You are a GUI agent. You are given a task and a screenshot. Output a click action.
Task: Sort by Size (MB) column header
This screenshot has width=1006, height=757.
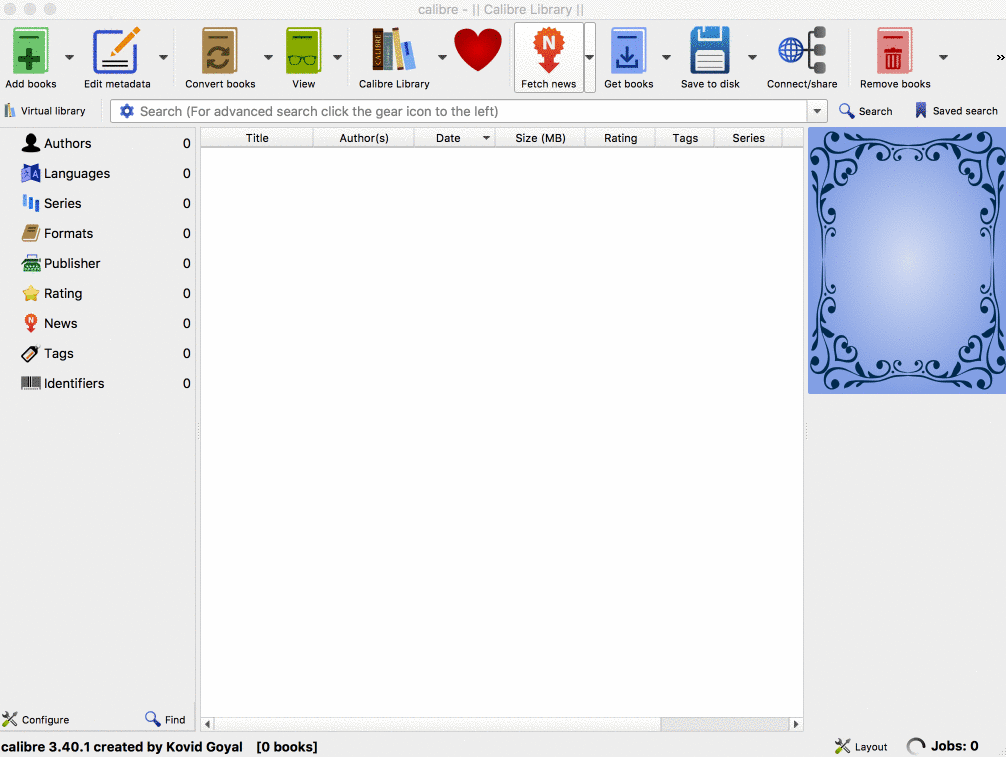(x=540, y=138)
